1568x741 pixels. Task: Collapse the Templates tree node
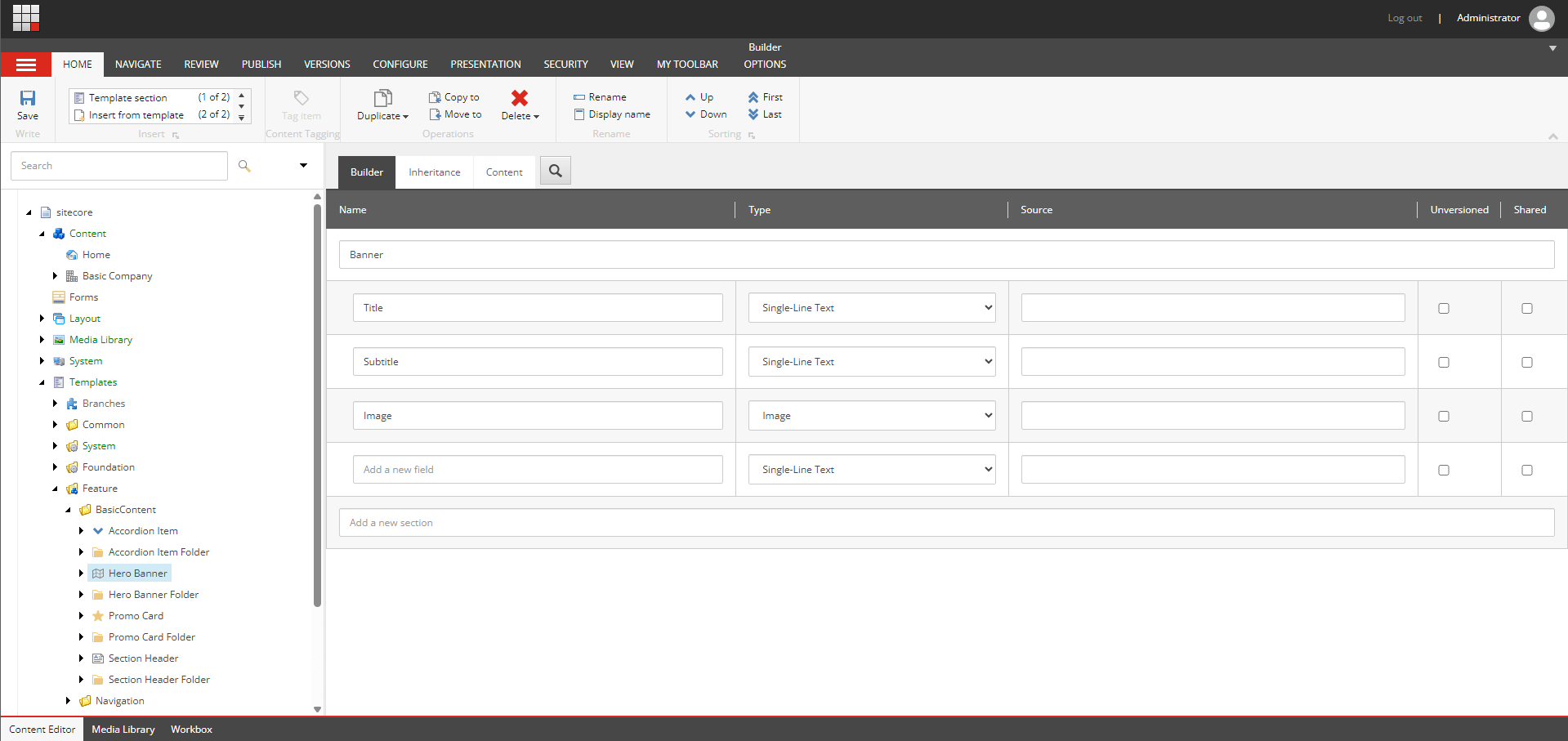pos(42,382)
